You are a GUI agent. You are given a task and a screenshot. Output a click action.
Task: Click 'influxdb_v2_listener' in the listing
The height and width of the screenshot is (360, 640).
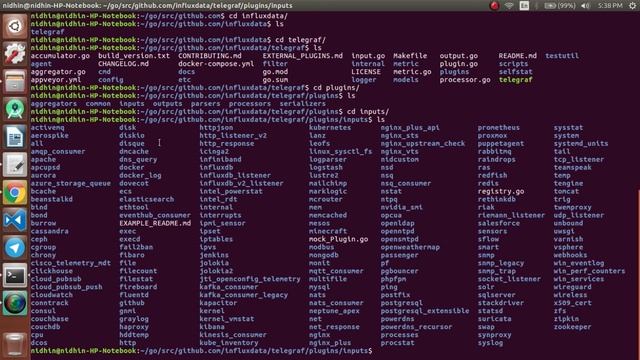point(241,183)
